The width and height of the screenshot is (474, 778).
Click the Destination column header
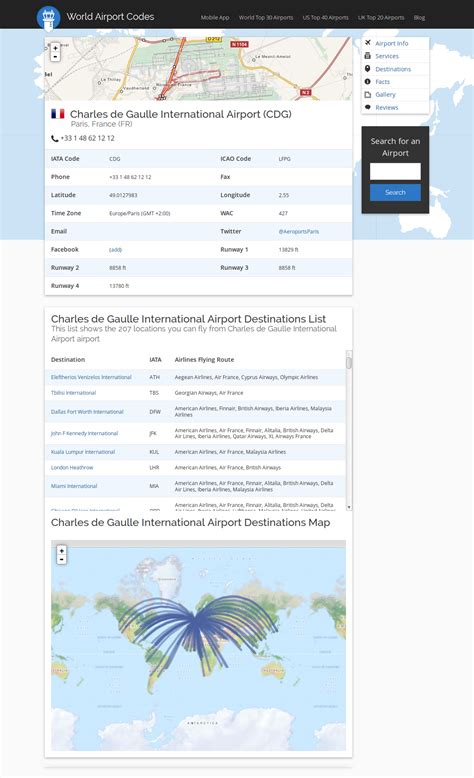coord(68,360)
